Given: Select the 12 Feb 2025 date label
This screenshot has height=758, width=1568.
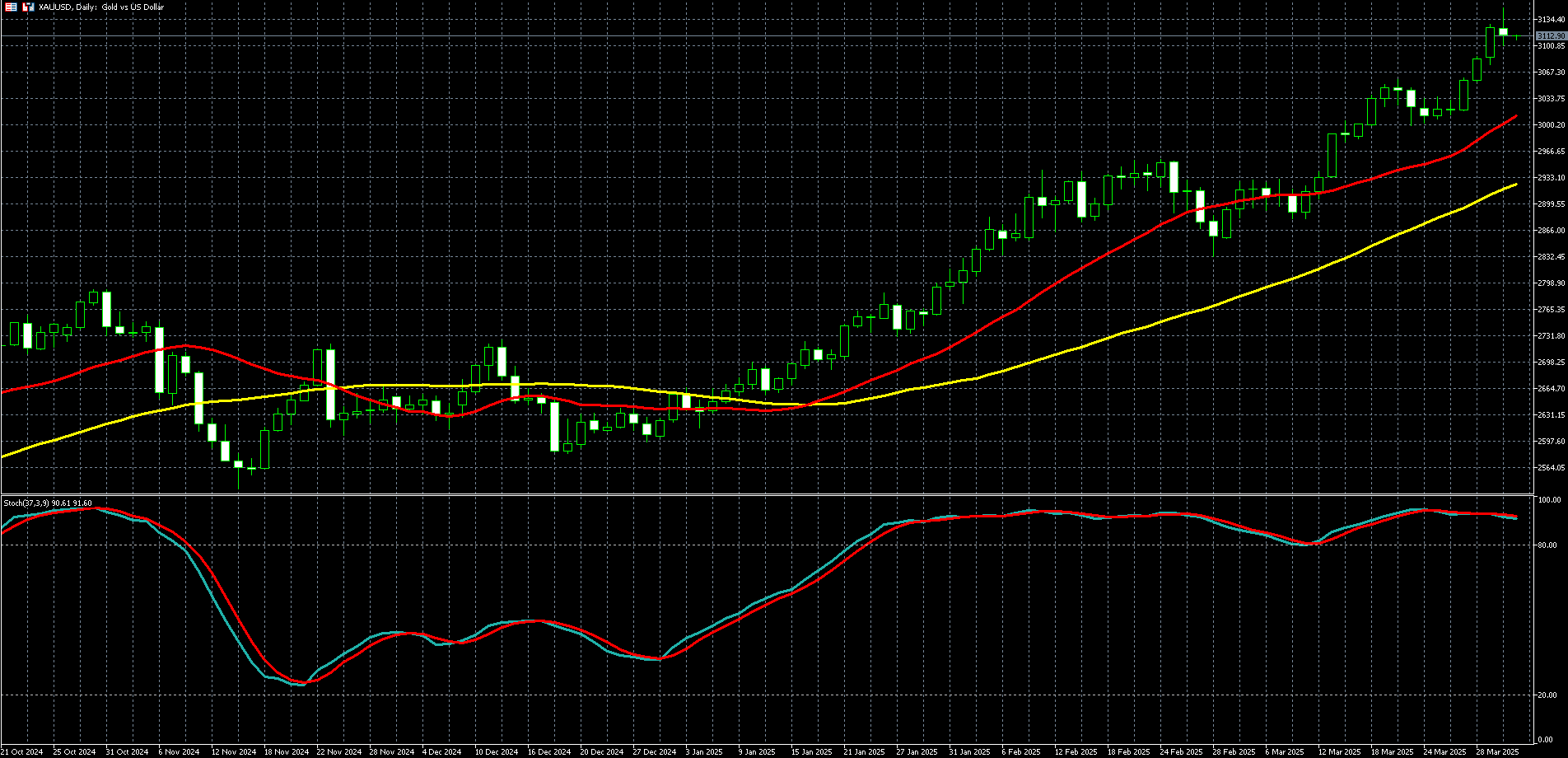Looking at the screenshot, I should point(1076,752).
